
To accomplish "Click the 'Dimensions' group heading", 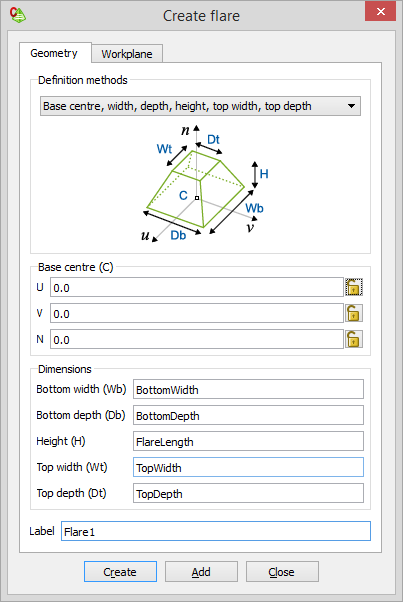I will tap(65, 369).
